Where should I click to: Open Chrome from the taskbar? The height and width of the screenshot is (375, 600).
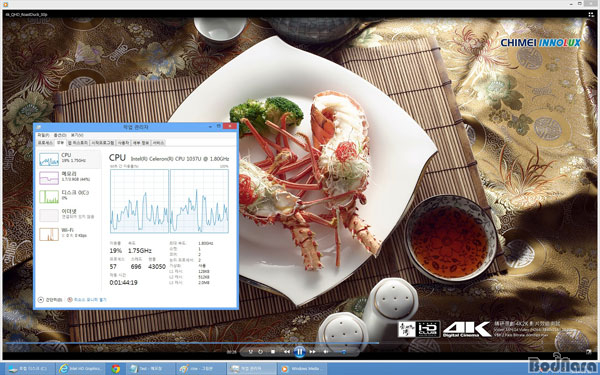tap(116, 369)
